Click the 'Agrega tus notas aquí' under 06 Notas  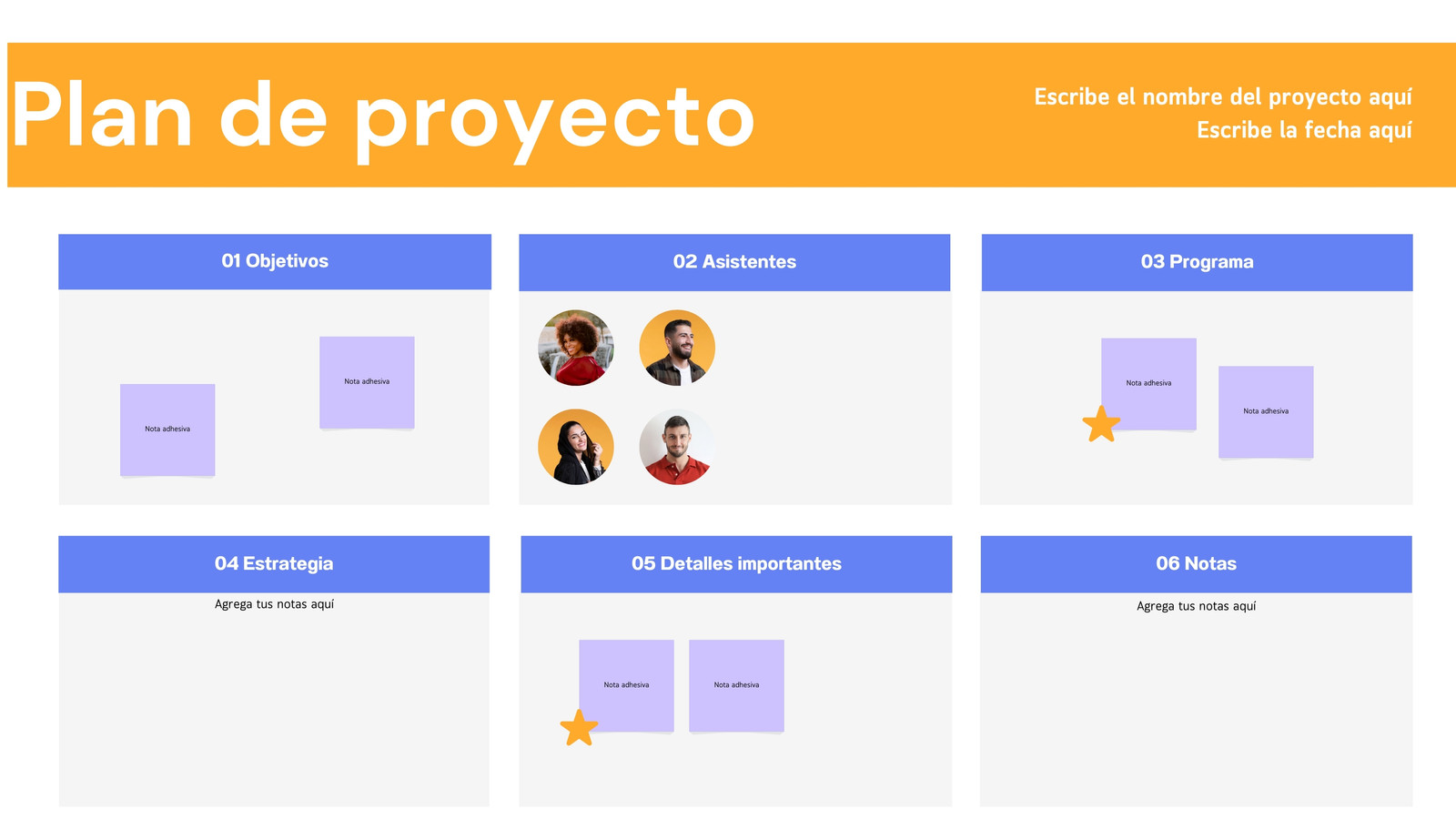click(x=1196, y=606)
